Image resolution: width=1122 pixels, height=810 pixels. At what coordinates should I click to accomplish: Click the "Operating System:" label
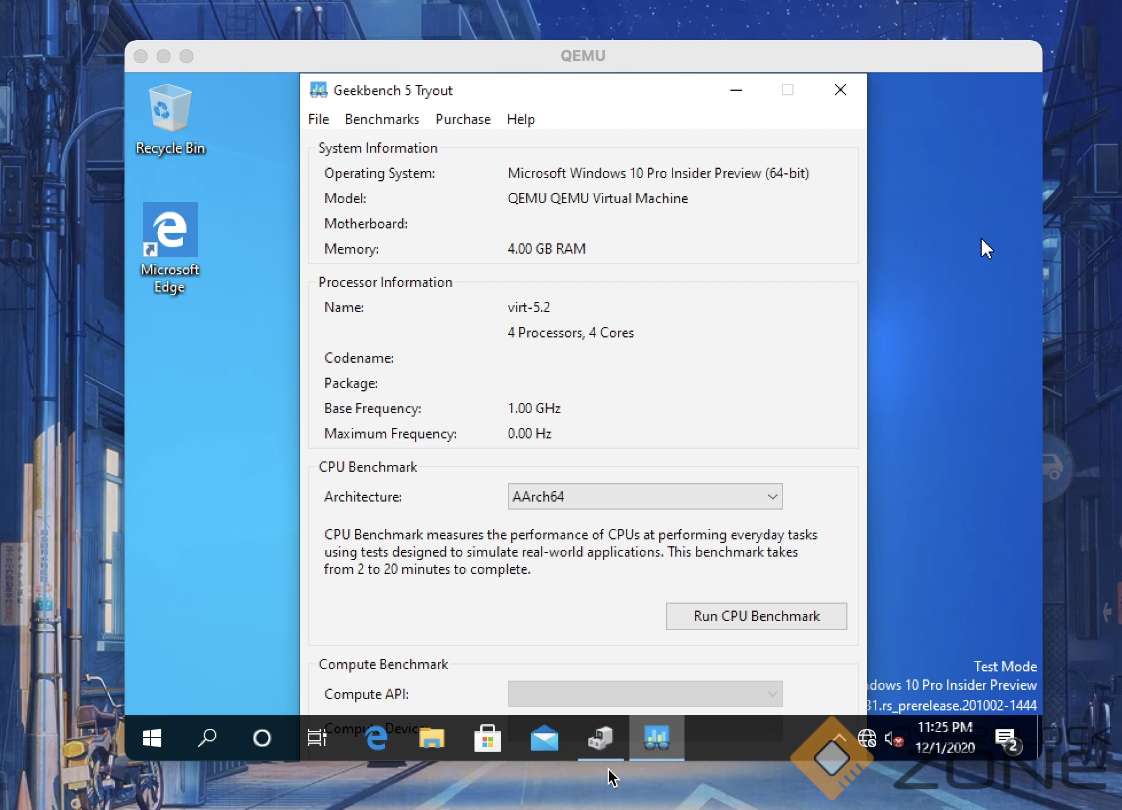(379, 173)
